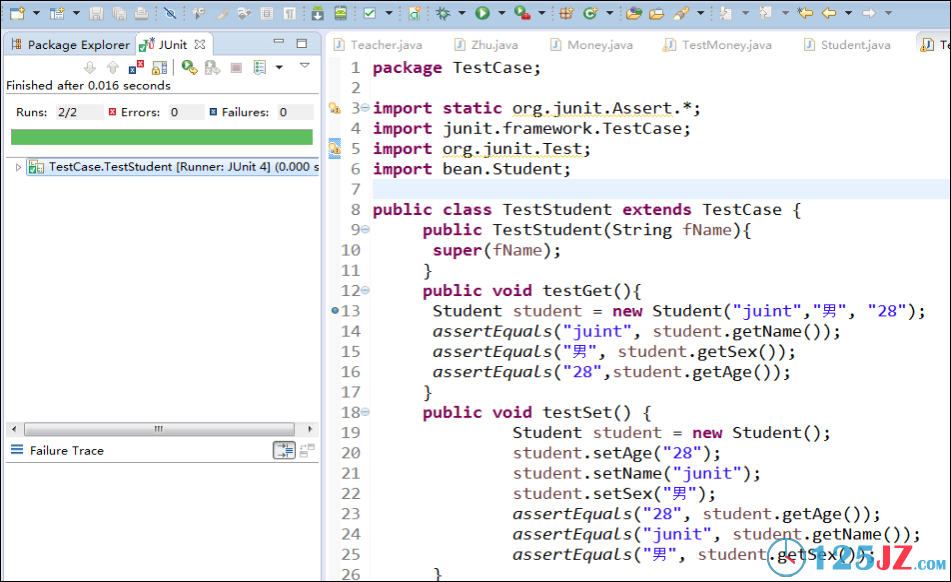The image size is (951, 582).
Task: Click the Open Task folder icon
Action: tap(656, 13)
